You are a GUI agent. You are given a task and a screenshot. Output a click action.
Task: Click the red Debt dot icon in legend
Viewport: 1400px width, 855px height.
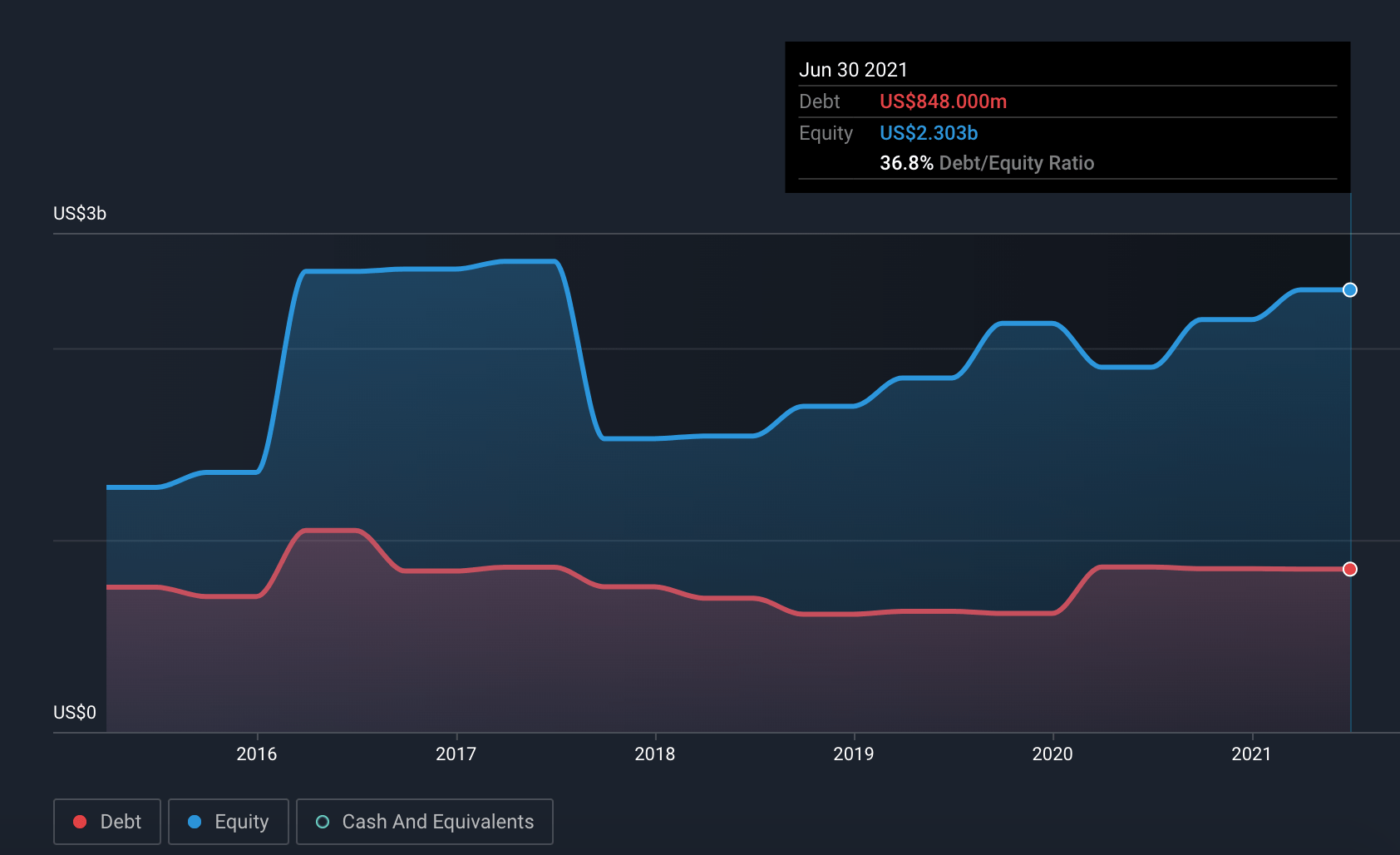click(x=80, y=821)
